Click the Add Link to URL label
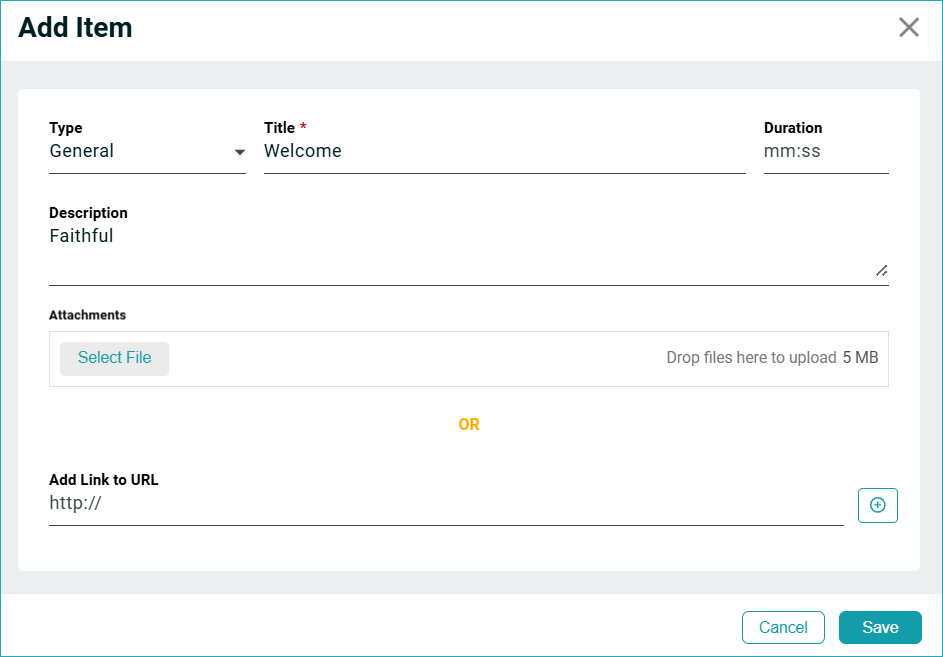The image size is (943, 657). (103, 480)
